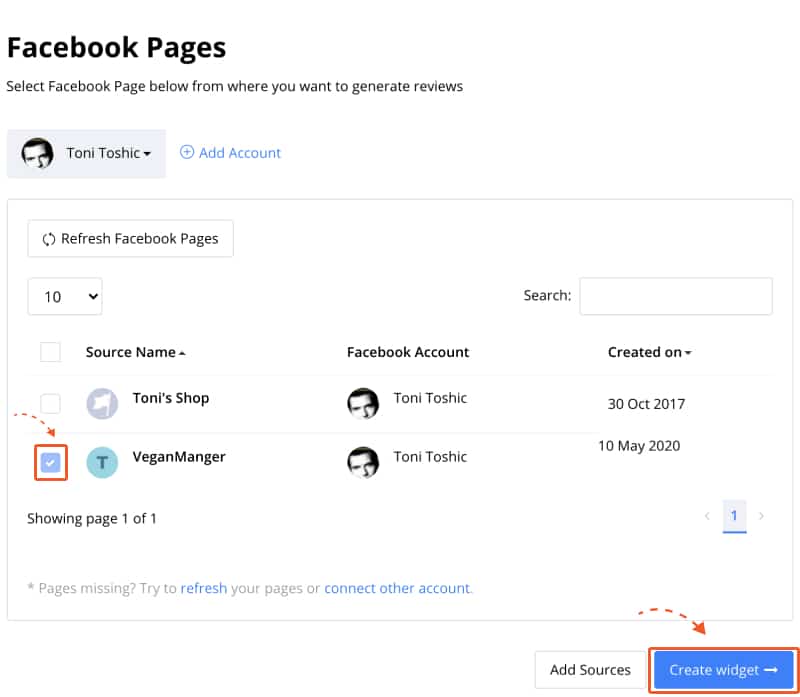800x697 pixels.
Task: Click the Add Sources button
Action: pos(590,670)
